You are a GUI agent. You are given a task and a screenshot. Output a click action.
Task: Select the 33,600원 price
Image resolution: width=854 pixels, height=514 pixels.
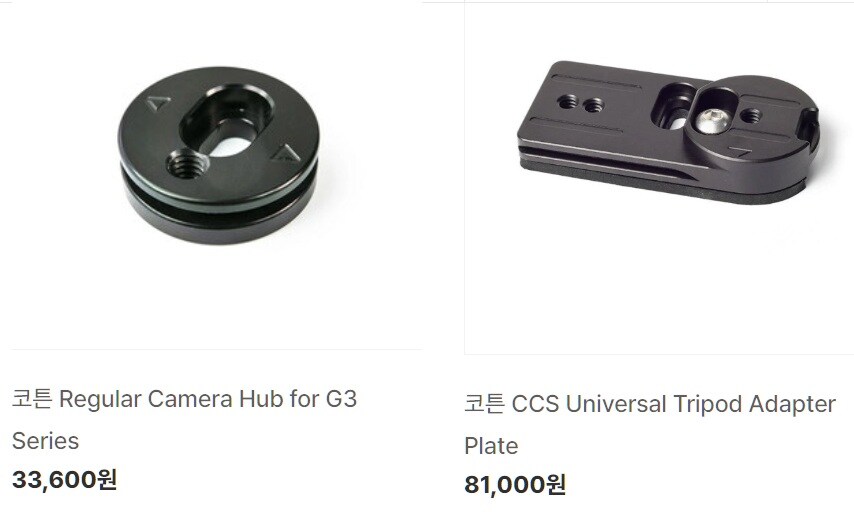(64, 480)
